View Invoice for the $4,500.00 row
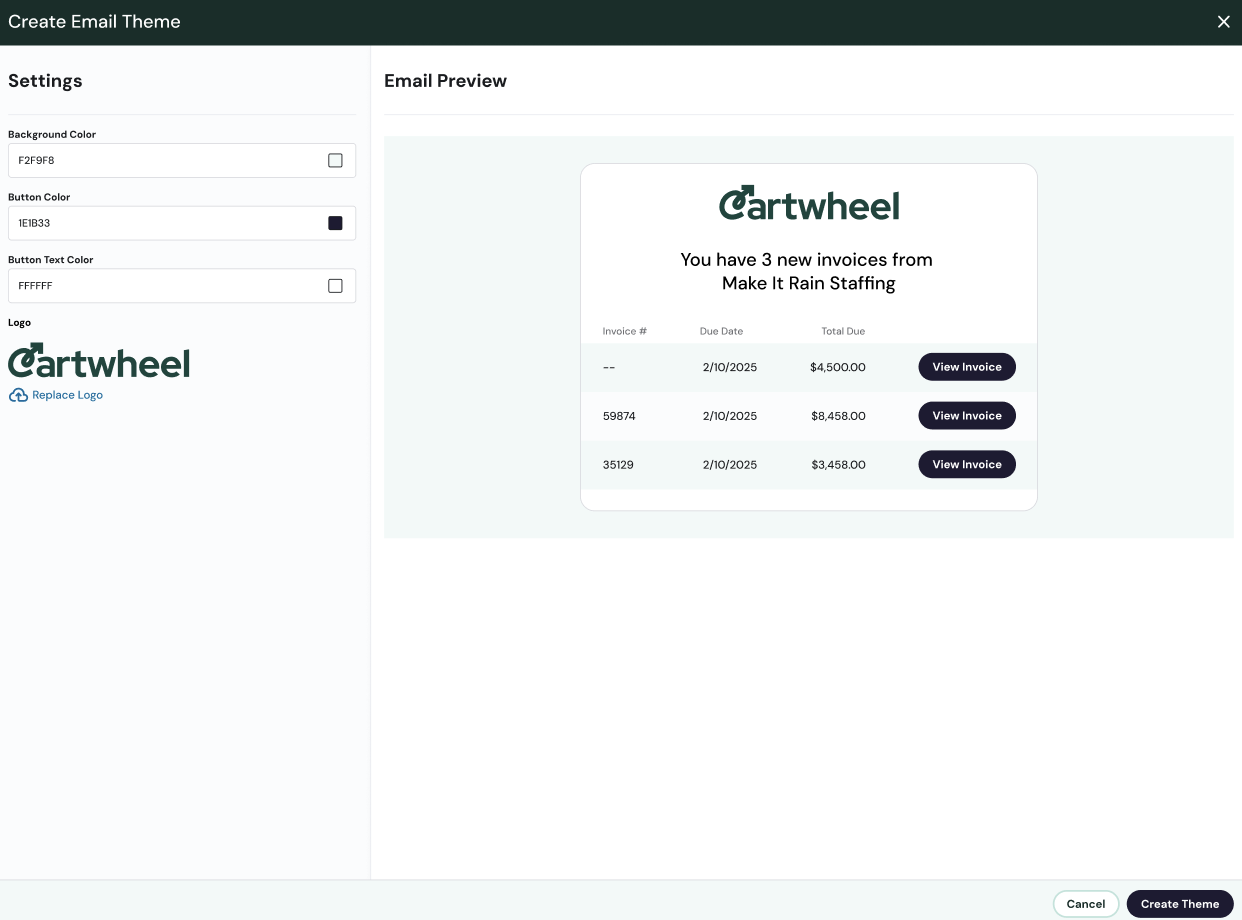The height and width of the screenshot is (920, 1242). 967,367
